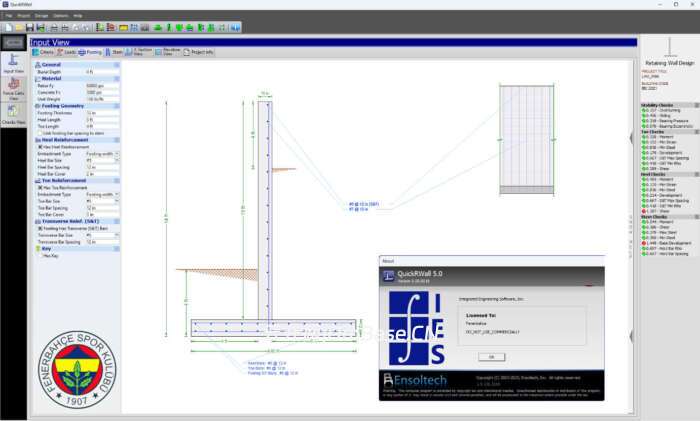
Task: Collapse the Stability Checks group
Action: [x=696, y=105]
